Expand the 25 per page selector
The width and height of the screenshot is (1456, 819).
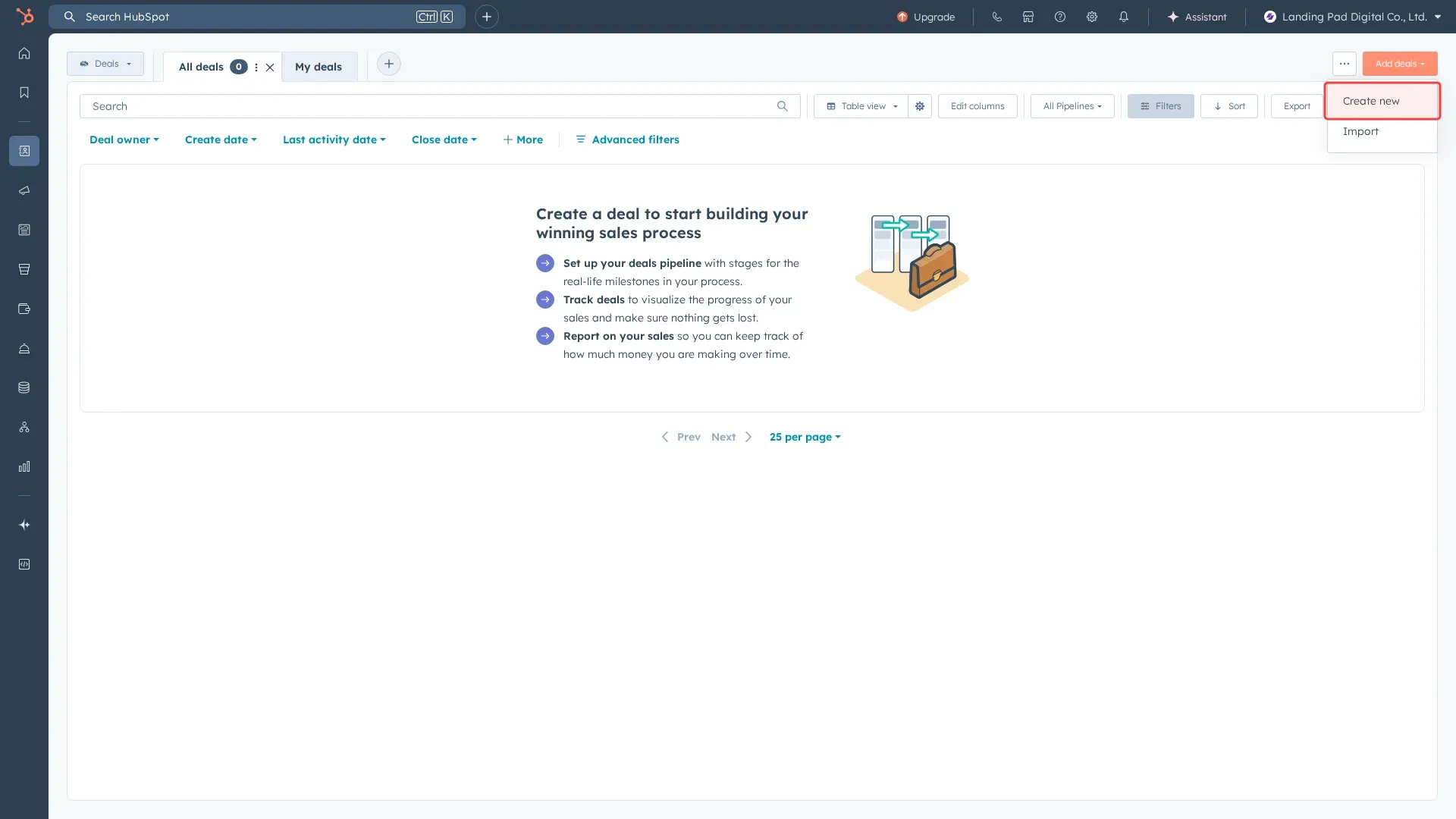pos(805,437)
